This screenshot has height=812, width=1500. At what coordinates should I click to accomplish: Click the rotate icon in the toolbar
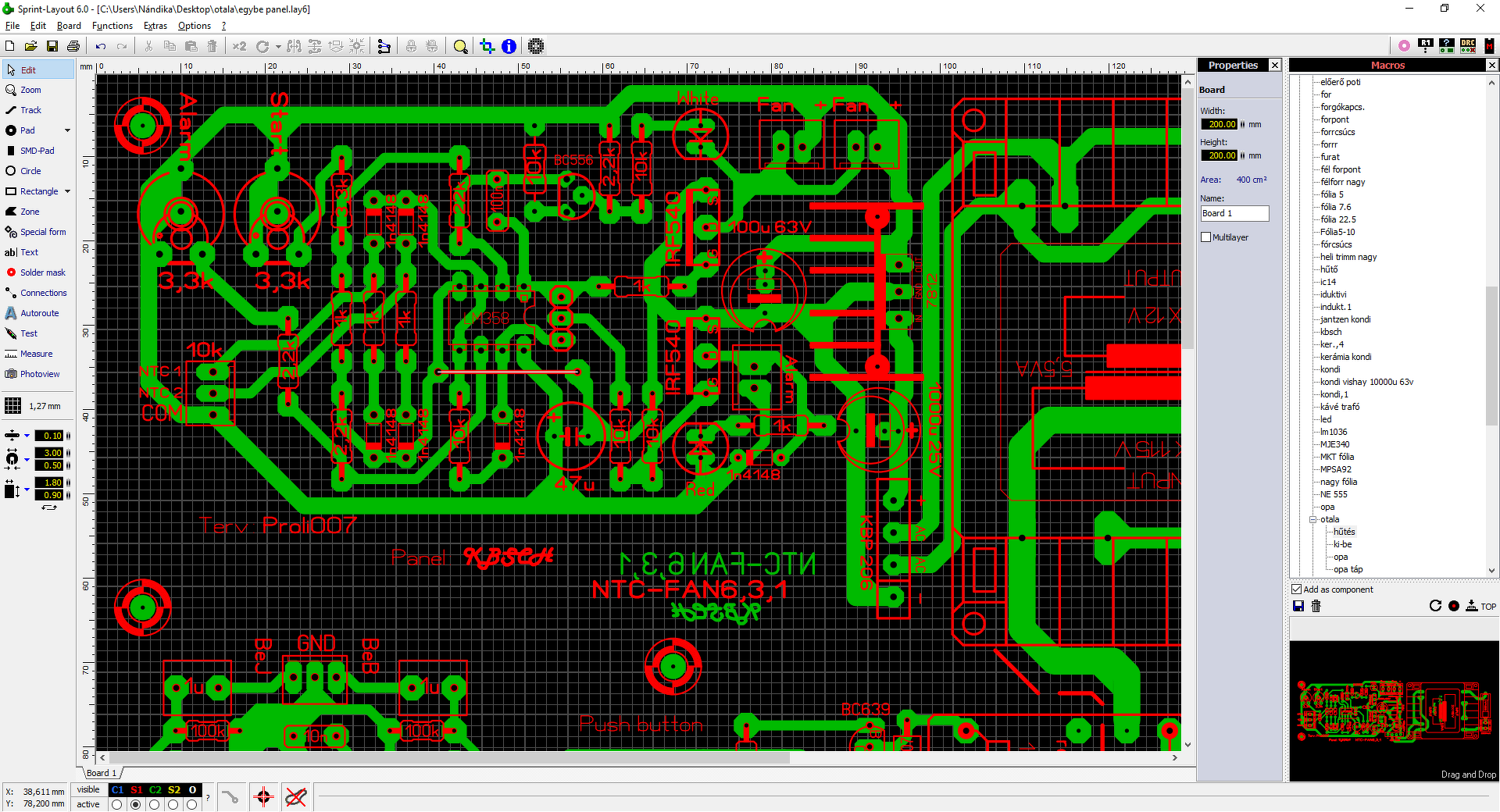tap(262, 46)
